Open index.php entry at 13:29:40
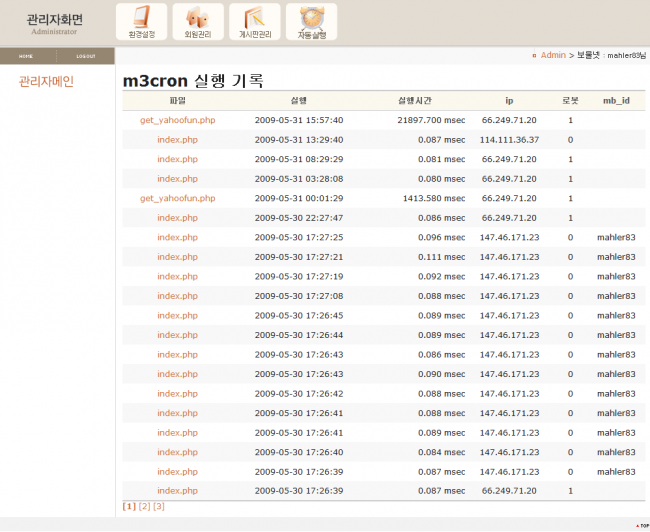Viewport: 650px width, 532px height. click(x=177, y=140)
